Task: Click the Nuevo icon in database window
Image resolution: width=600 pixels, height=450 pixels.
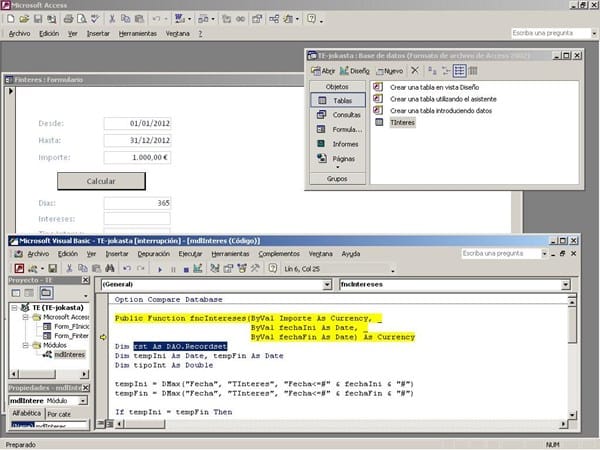Action: [390, 71]
